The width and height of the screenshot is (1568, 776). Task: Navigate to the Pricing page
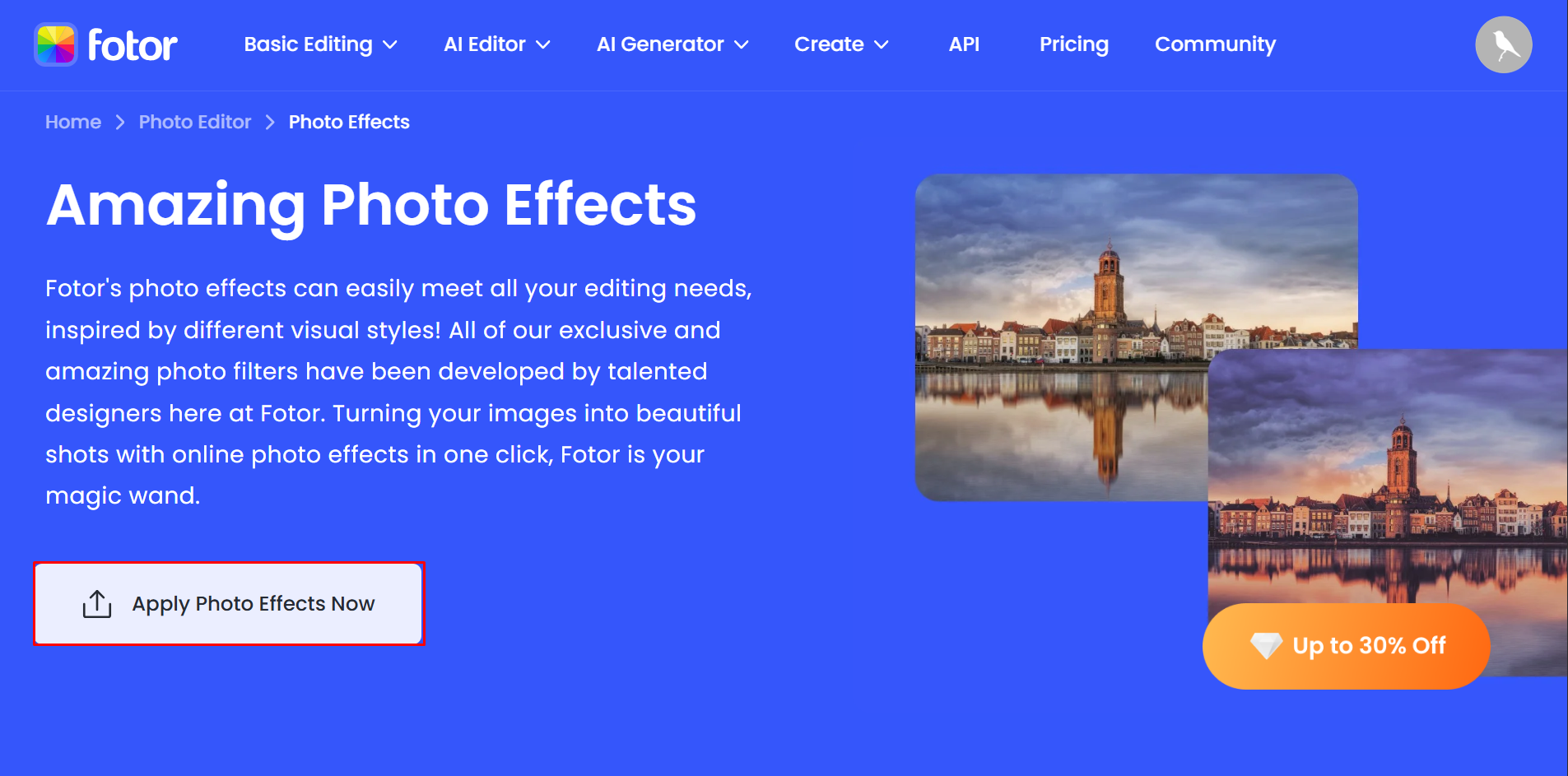[x=1074, y=44]
